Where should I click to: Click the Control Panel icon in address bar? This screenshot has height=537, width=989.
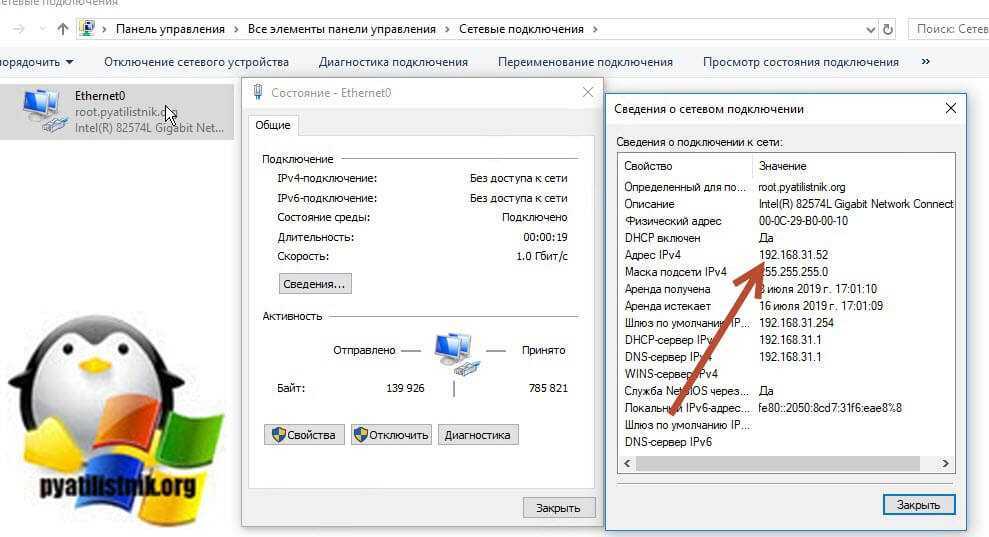pyautogui.click(x=87, y=28)
